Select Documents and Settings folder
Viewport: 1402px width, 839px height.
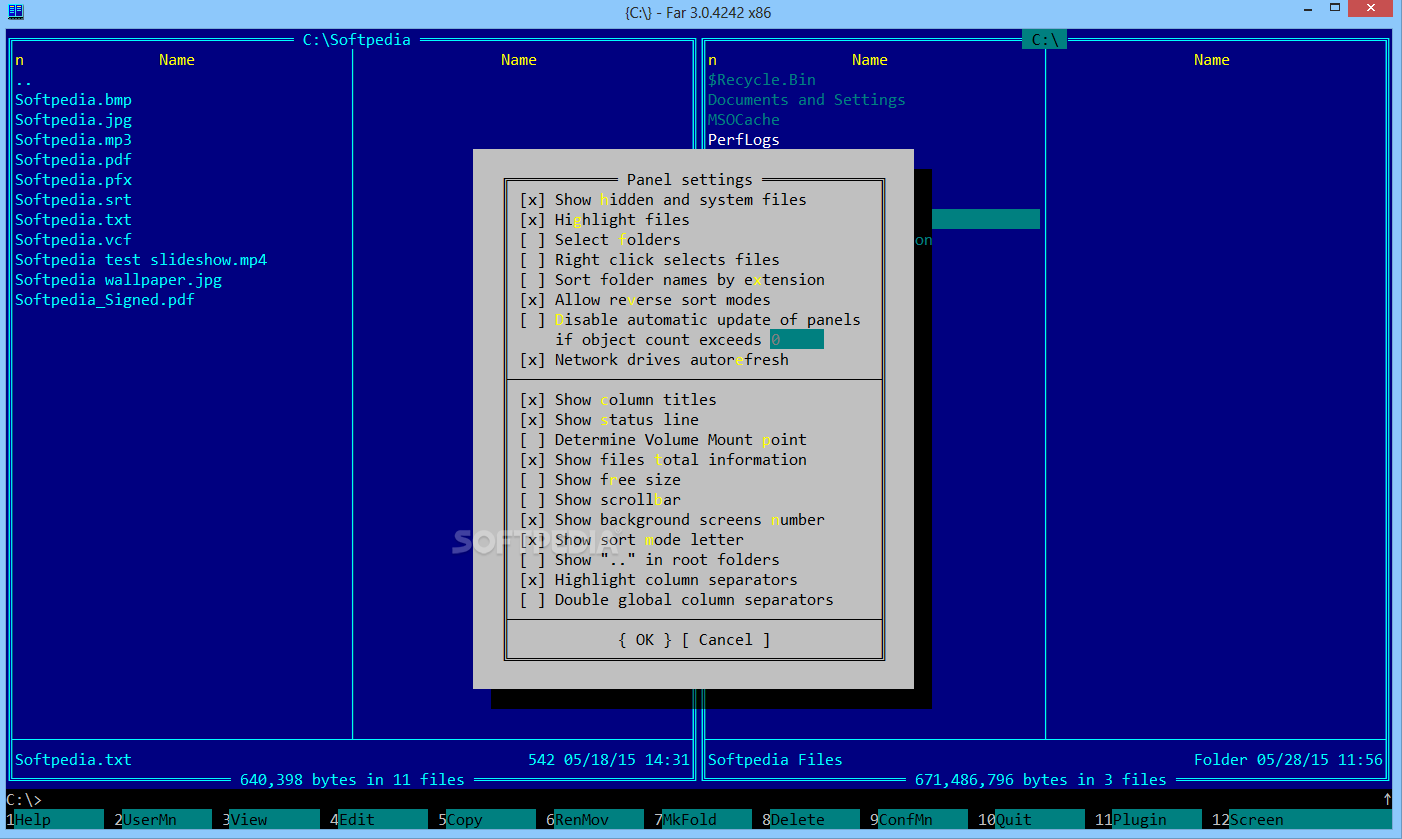807,100
